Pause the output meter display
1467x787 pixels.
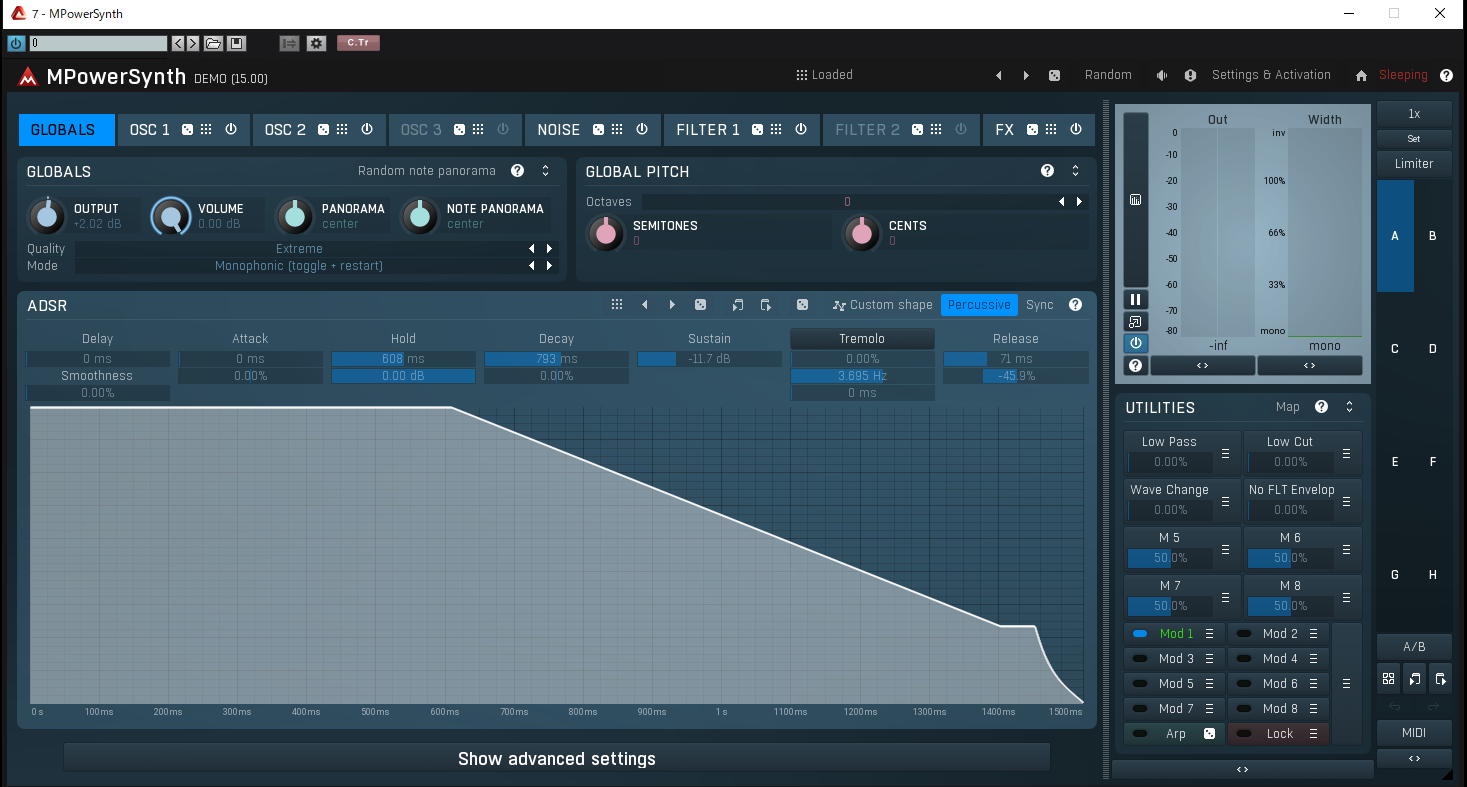(x=1135, y=299)
